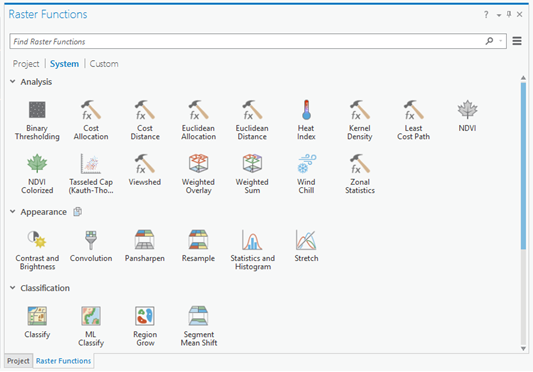Open the Resample function
The width and height of the screenshot is (533, 372).
[199, 246]
